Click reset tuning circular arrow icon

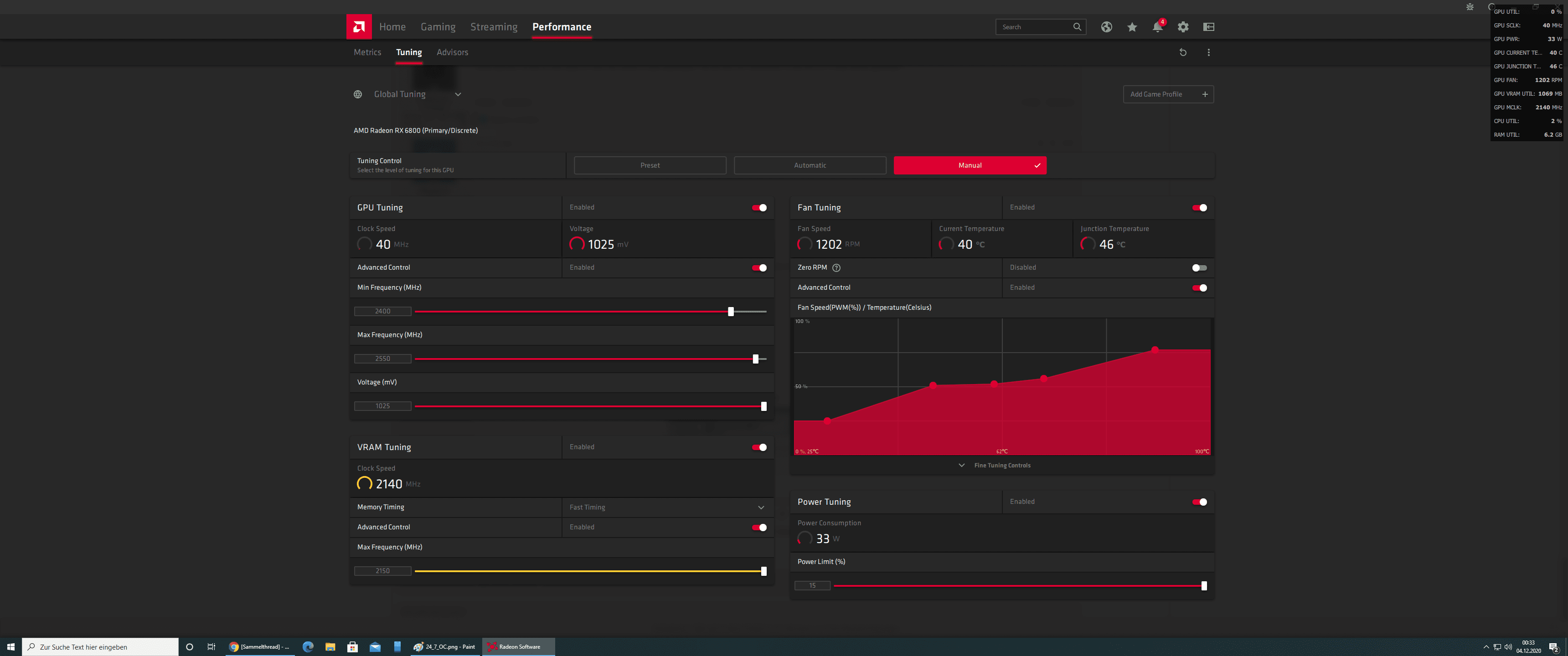pyautogui.click(x=1183, y=52)
